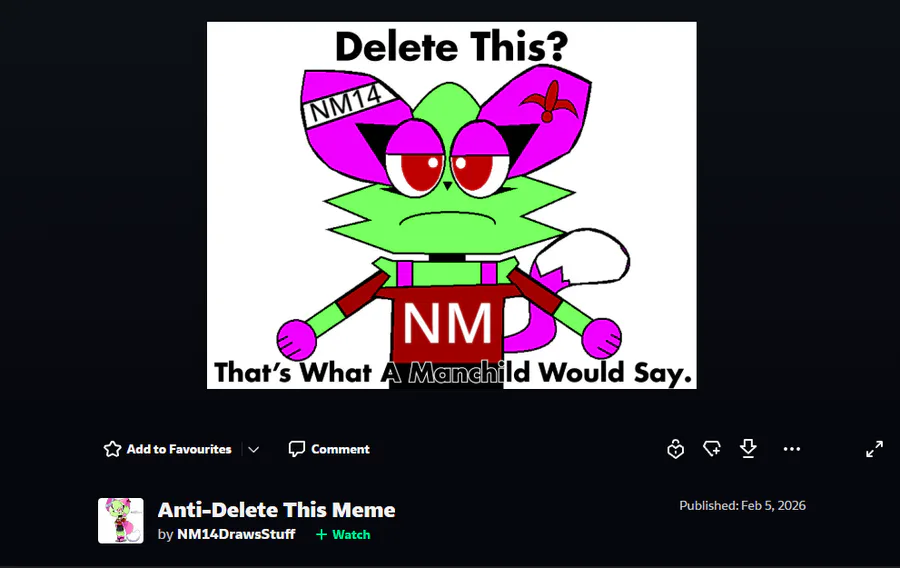
Task: Click the star icon for Add to Favourites
Action: 112,449
